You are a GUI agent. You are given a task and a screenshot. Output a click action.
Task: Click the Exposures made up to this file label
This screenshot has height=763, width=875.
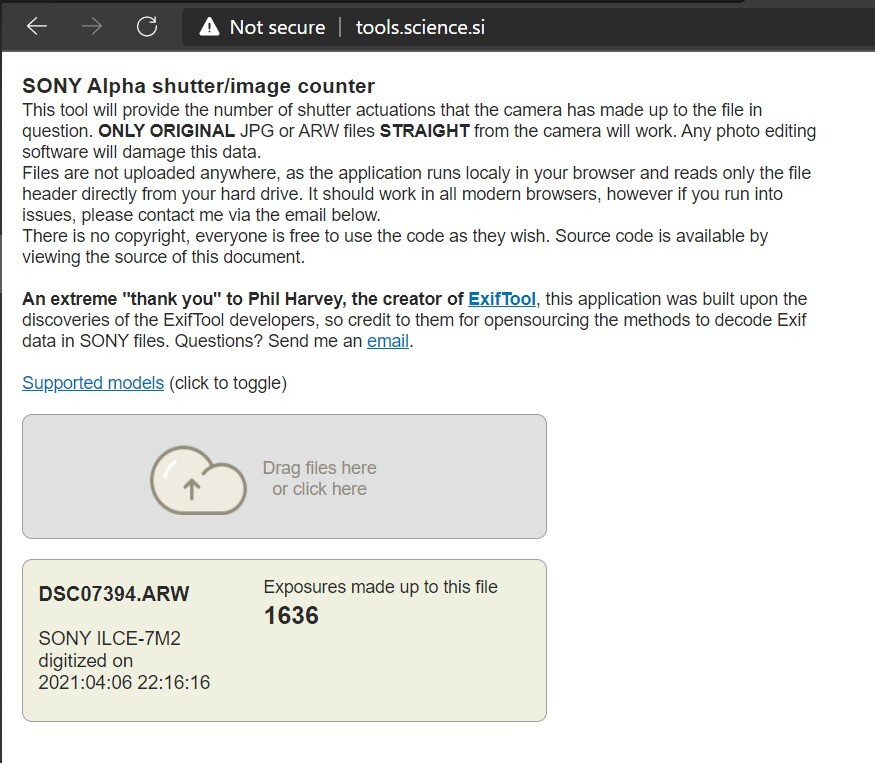tap(381, 587)
